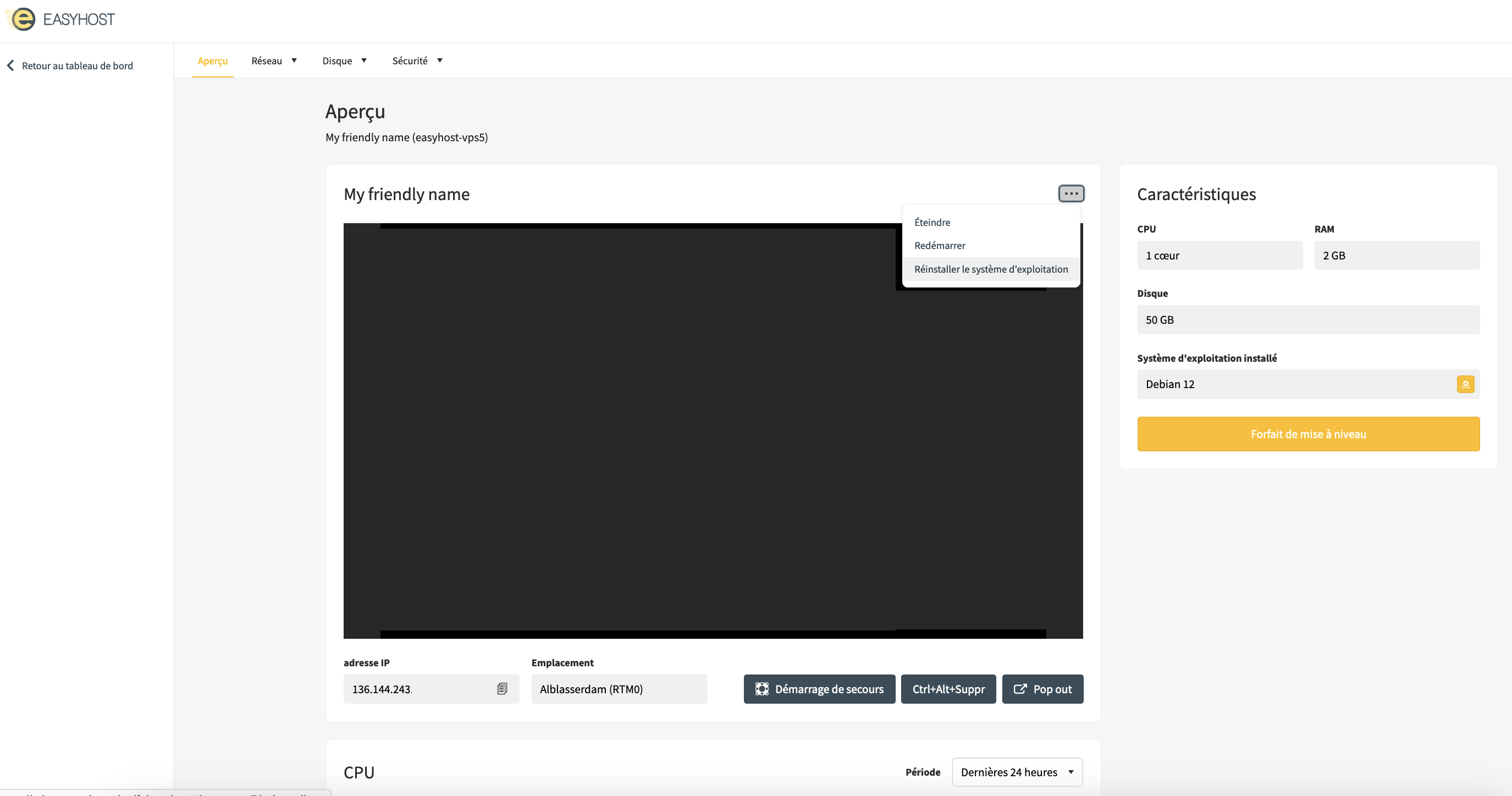Open the Sécurité dropdown menu
This screenshot has height=796, width=1512.
(x=417, y=60)
